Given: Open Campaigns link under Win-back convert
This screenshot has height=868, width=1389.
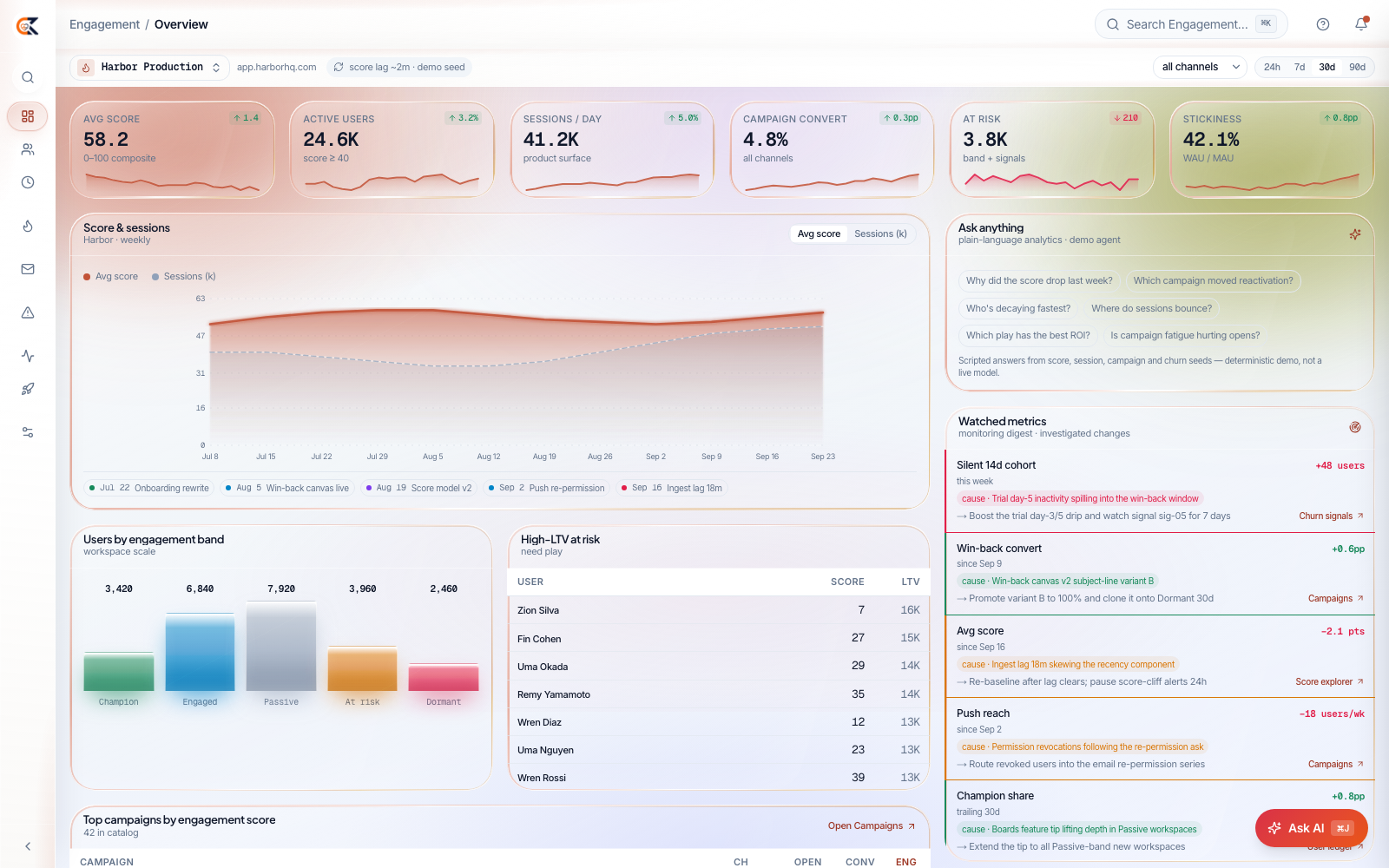Looking at the screenshot, I should [x=1335, y=598].
